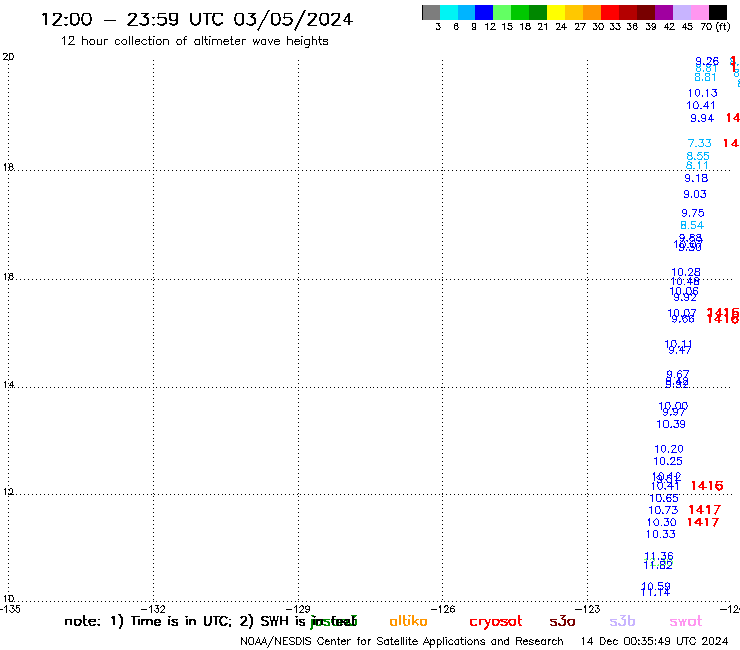Screen dimensions: 740x650
Task: Select the 10.30 reading
Action: click(x=661, y=522)
